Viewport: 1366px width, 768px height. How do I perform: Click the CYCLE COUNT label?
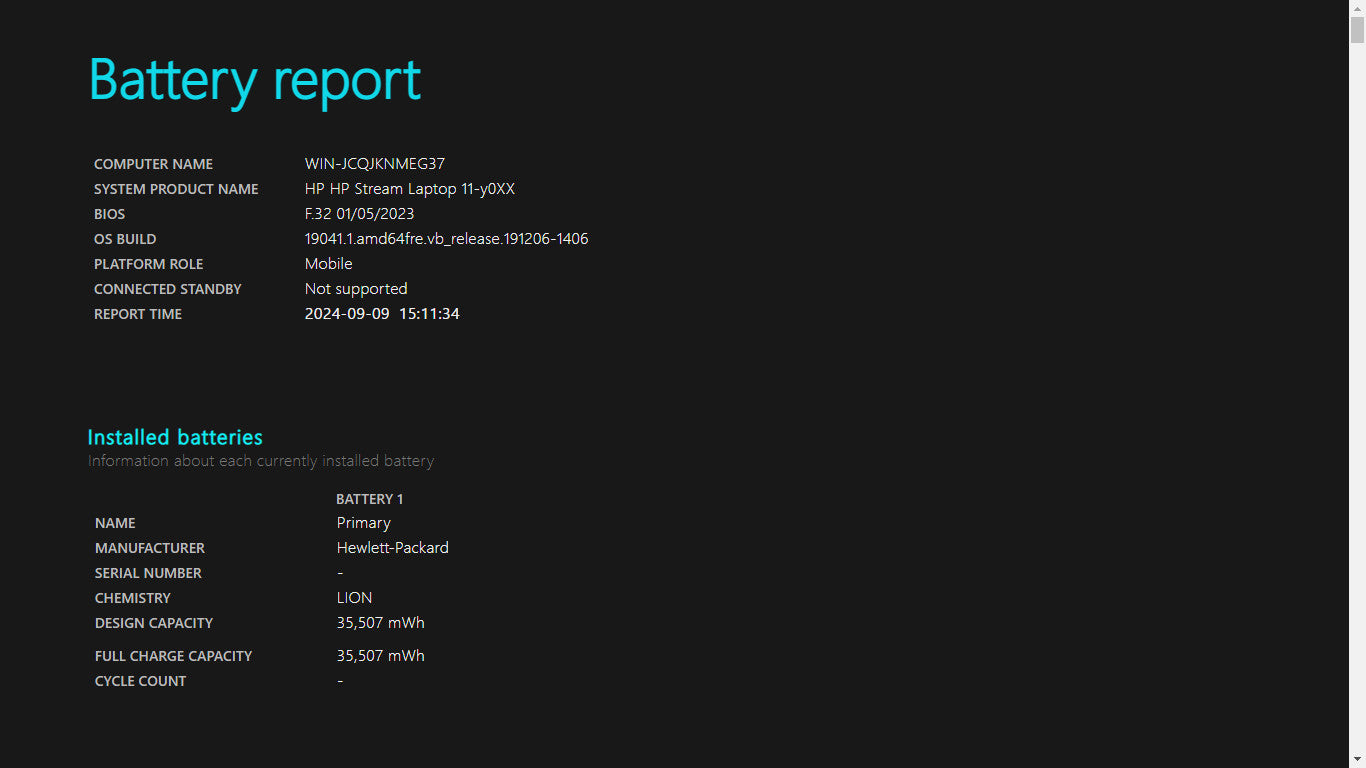tap(141, 681)
